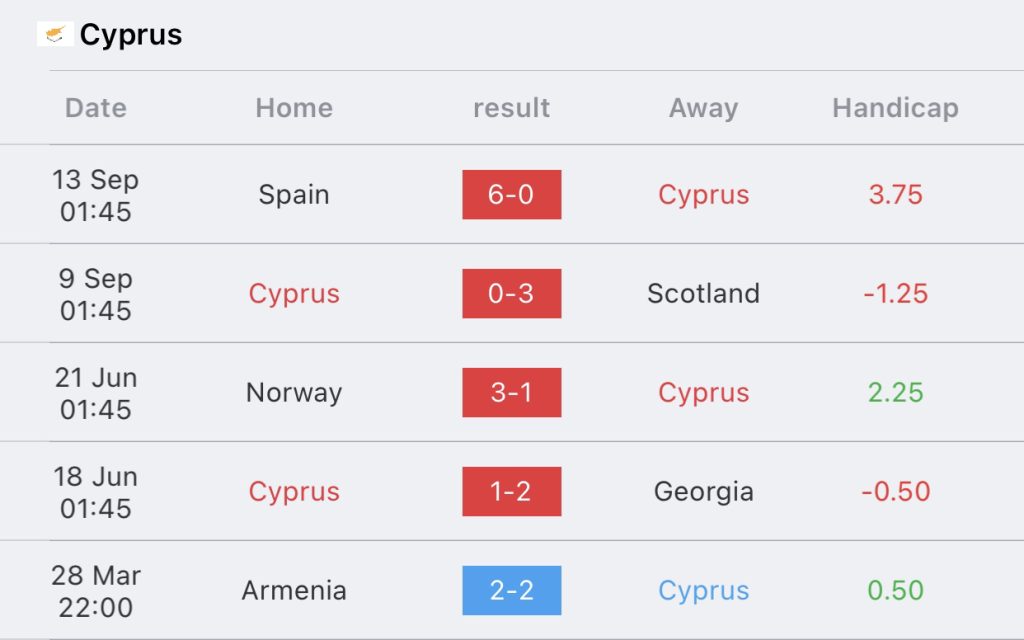Select the 6-0 result badge

pos(511,195)
